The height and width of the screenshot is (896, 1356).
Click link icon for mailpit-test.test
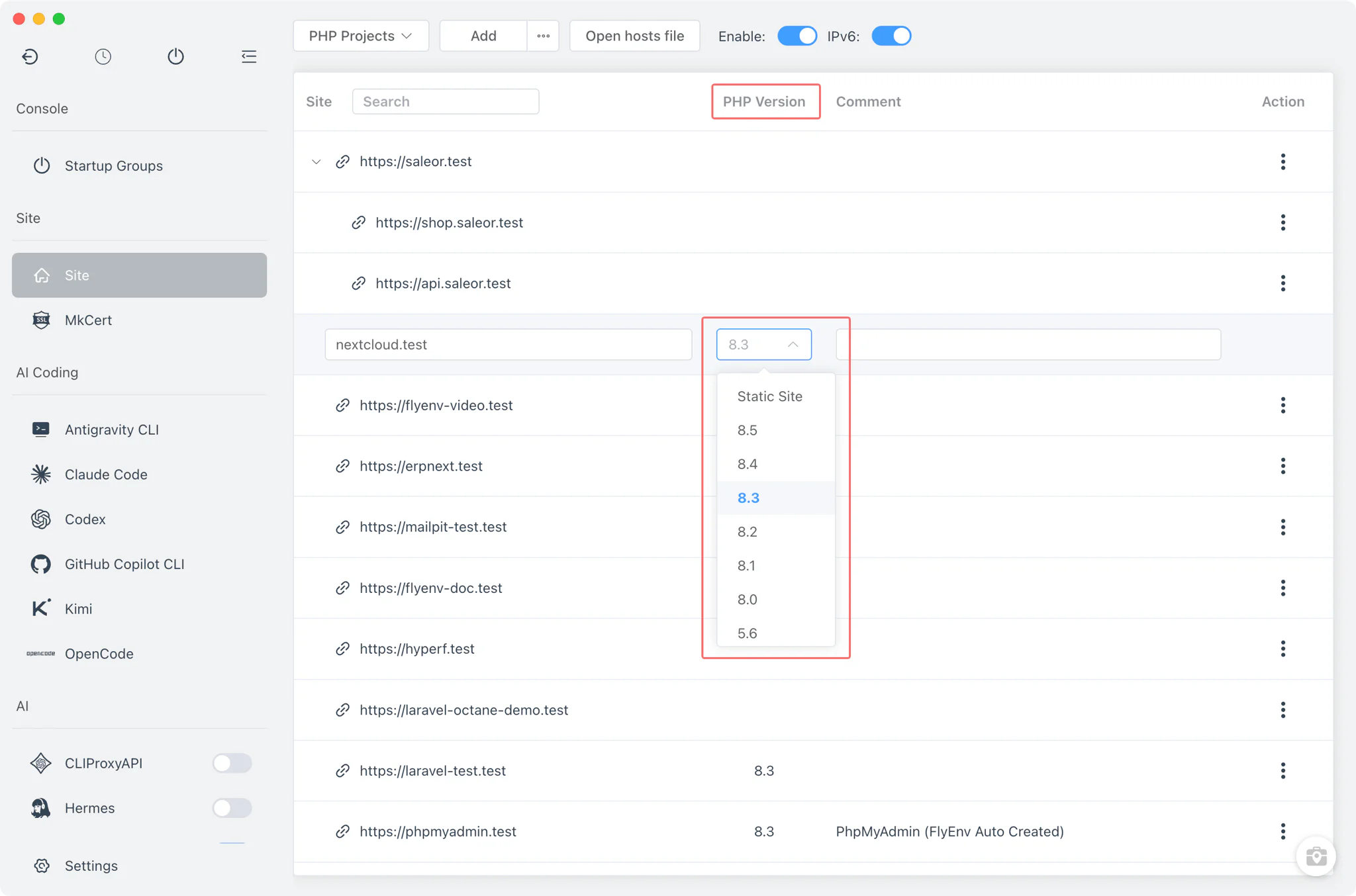coord(342,527)
